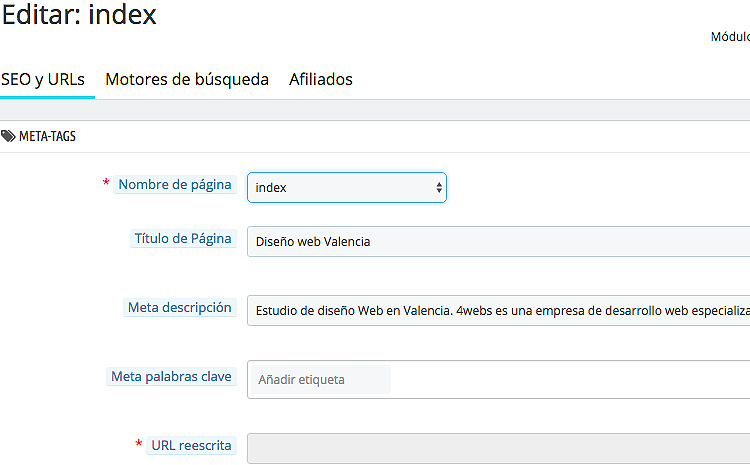The width and height of the screenshot is (750, 465).
Task: Click into the Meta descripción text field
Action: [498, 310]
